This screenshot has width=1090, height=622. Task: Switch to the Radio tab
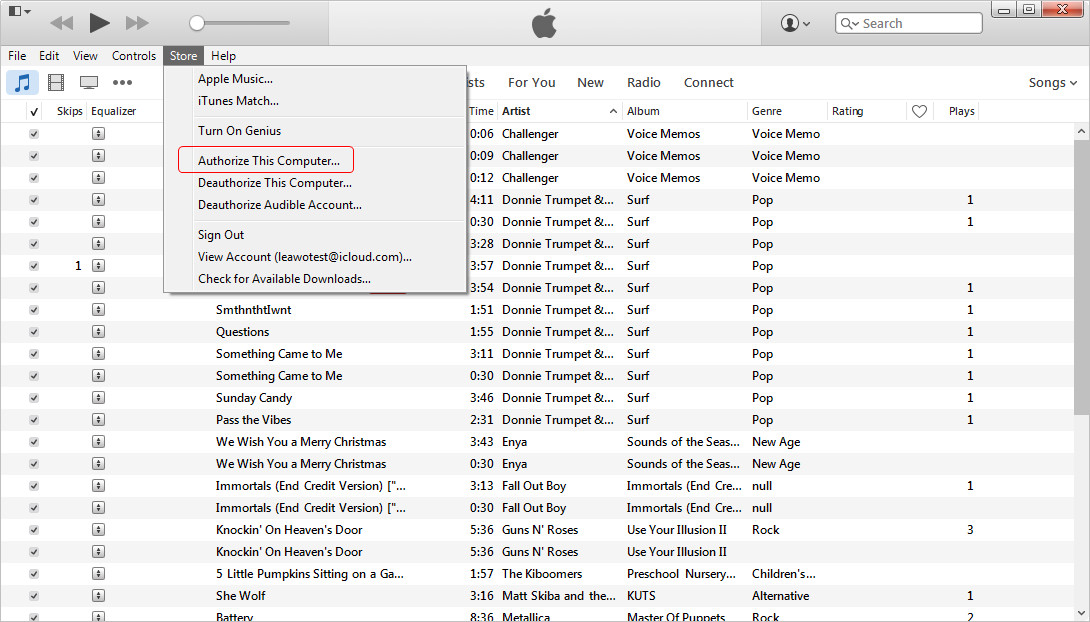click(x=644, y=83)
